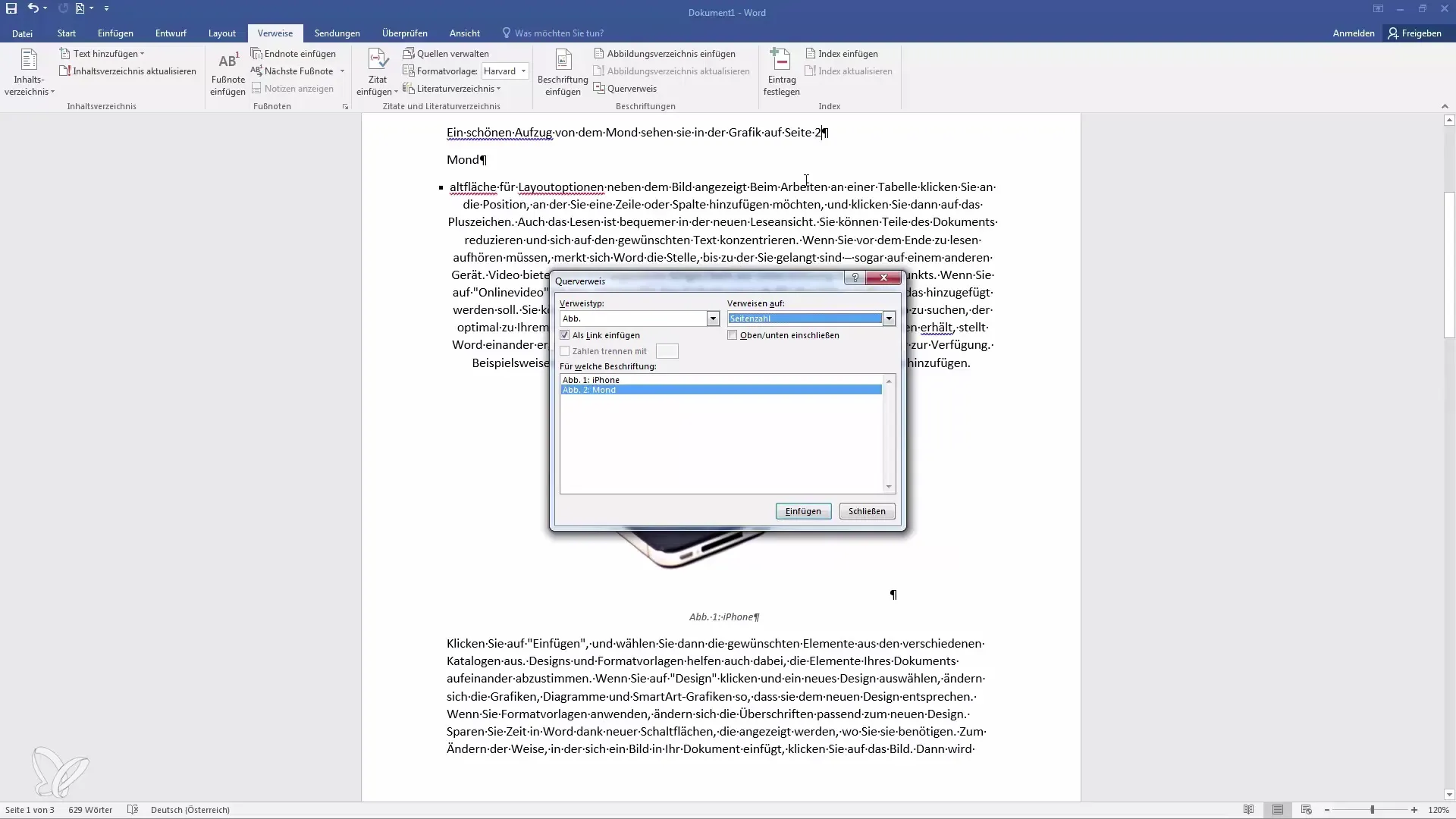Screen dimensions: 1456x819
Task: Insert citation with Zitat einfügen
Action: click(x=377, y=74)
